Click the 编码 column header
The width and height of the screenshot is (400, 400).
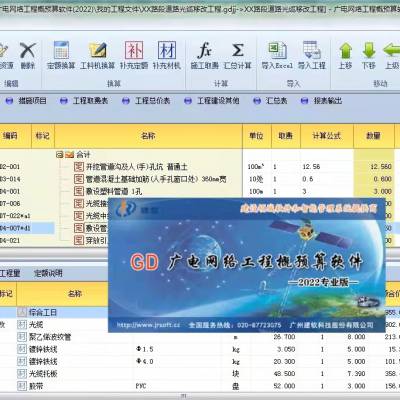pyautogui.click(x=10, y=136)
